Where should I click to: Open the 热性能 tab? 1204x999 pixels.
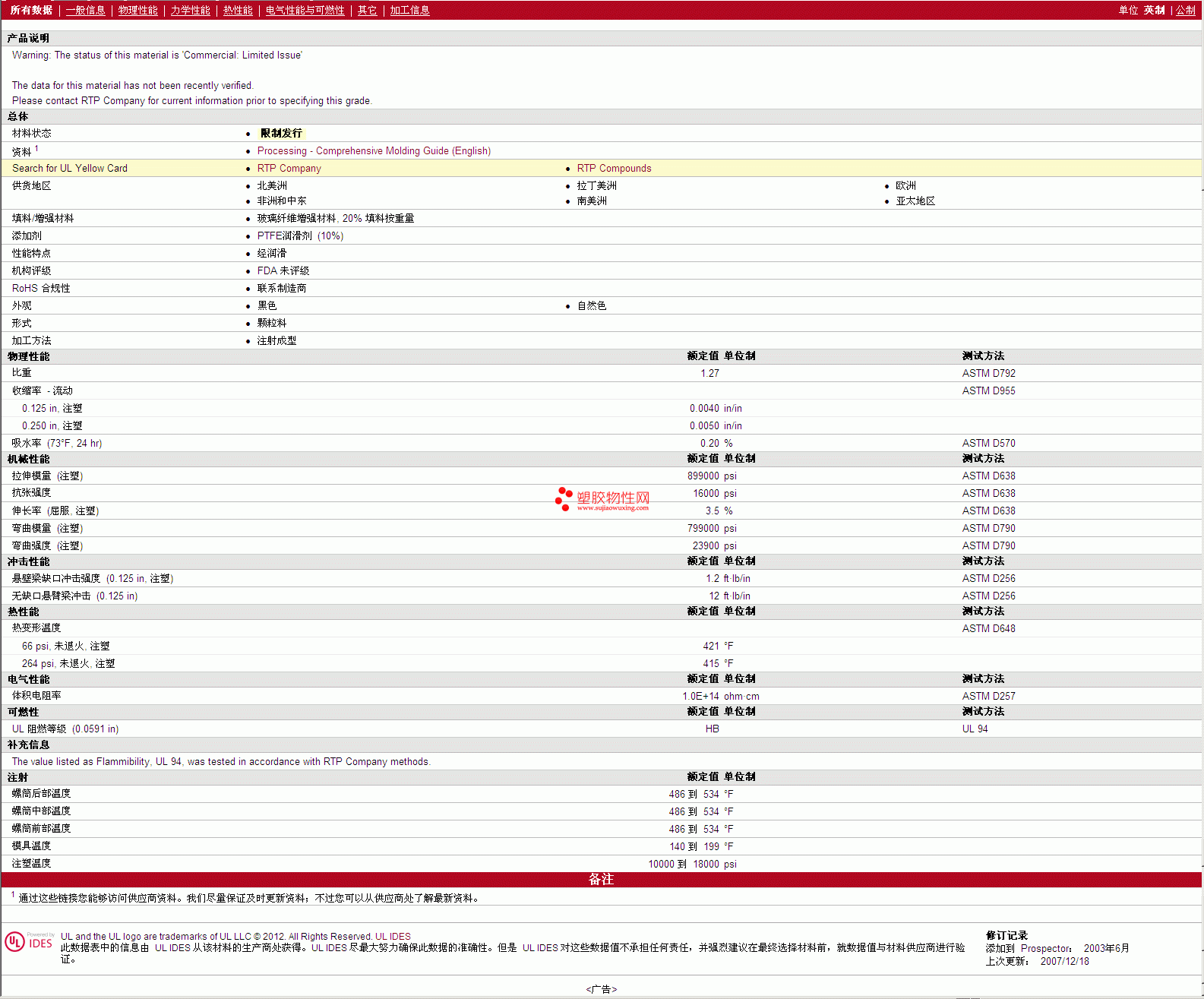pos(238,10)
